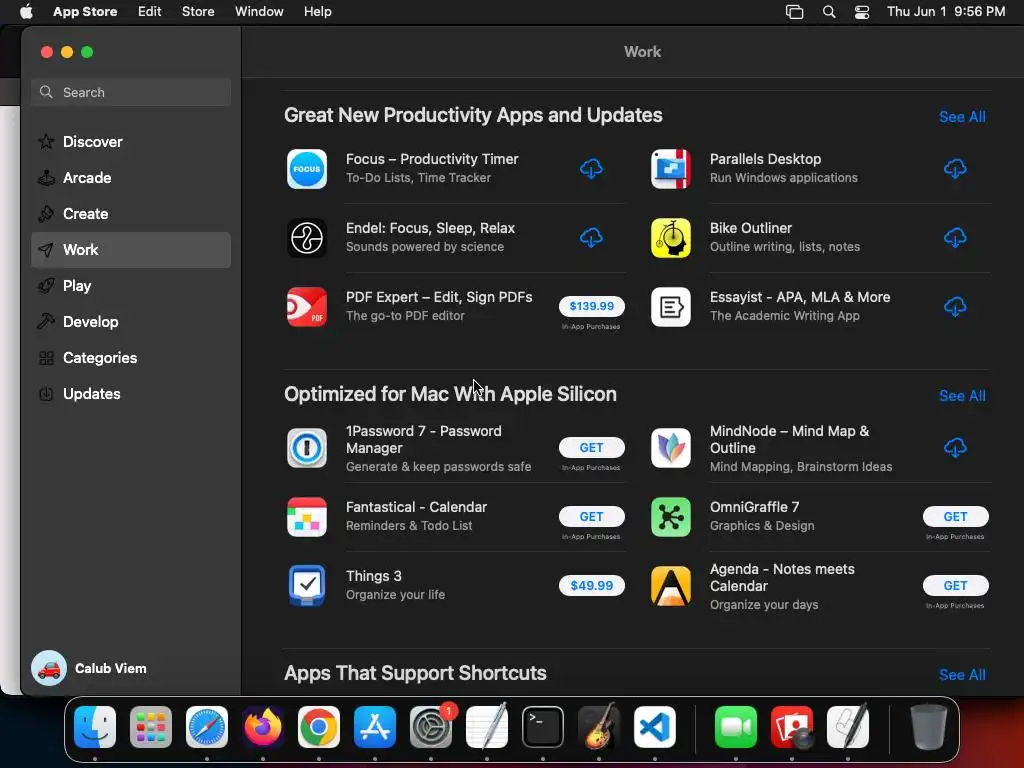Launch Google Chrome from the Dock
Screen dimensions: 1024x768
[319, 727]
